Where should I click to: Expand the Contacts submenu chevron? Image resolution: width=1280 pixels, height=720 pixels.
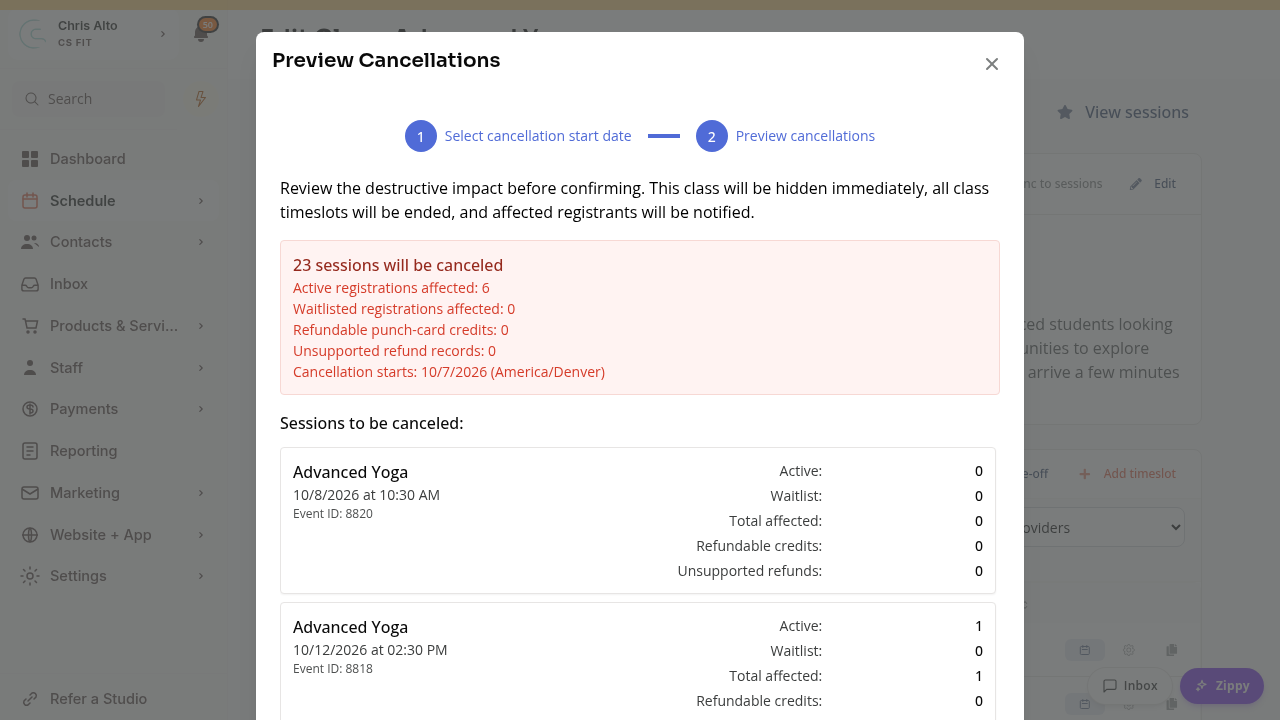point(201,242)
